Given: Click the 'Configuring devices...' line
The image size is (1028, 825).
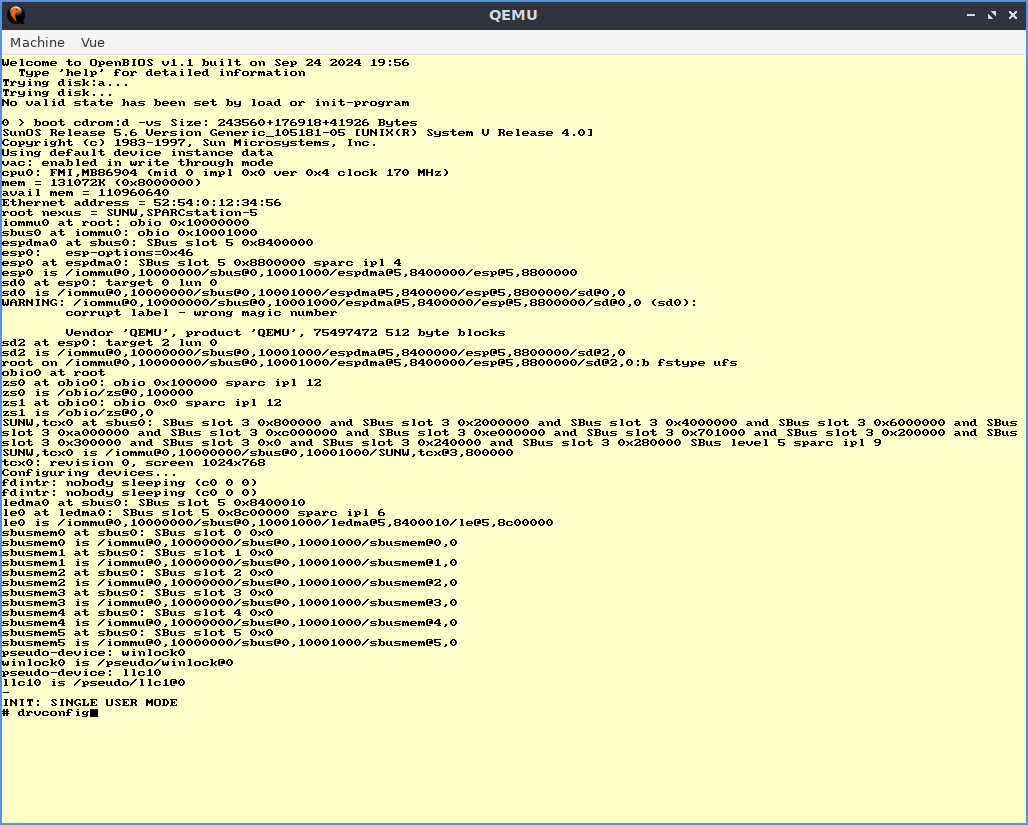Looking at the screenshot, I should (89, 473).
